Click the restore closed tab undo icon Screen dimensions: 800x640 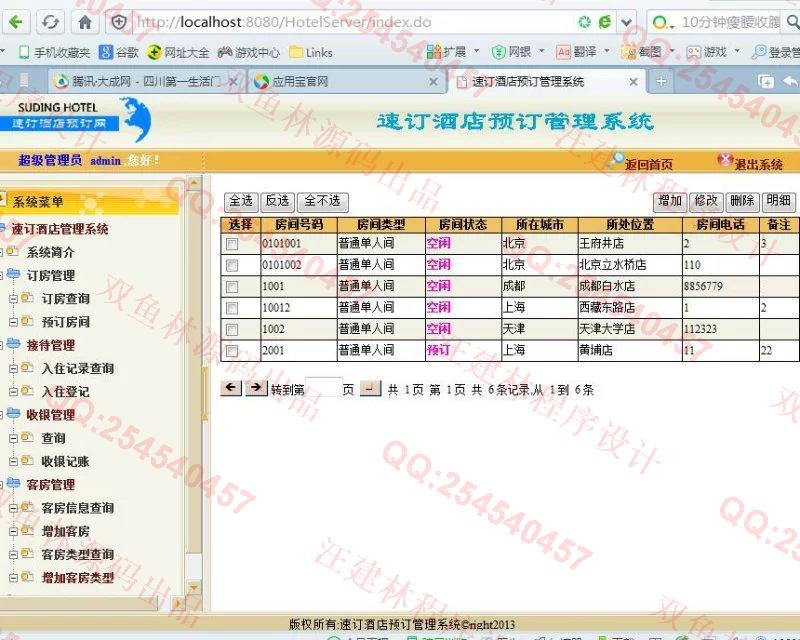point(790,82)
